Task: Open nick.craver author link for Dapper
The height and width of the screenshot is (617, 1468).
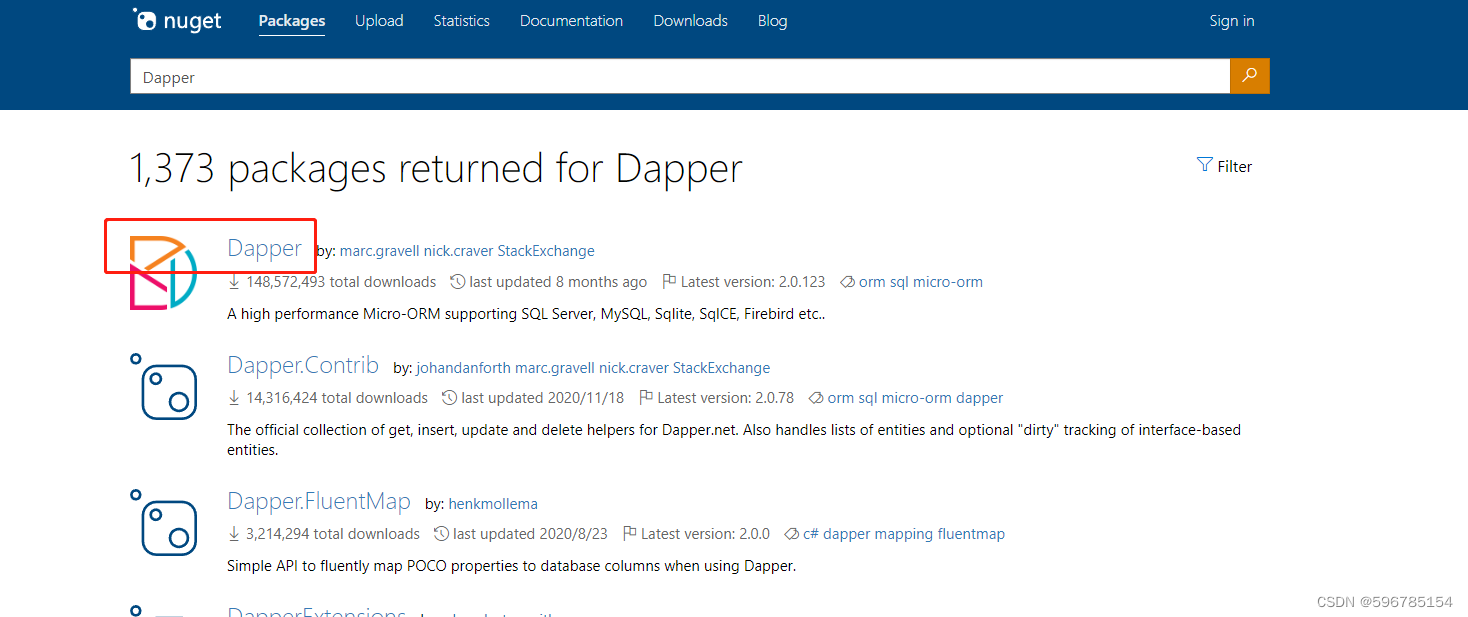Action: click(x=459, y=251)
